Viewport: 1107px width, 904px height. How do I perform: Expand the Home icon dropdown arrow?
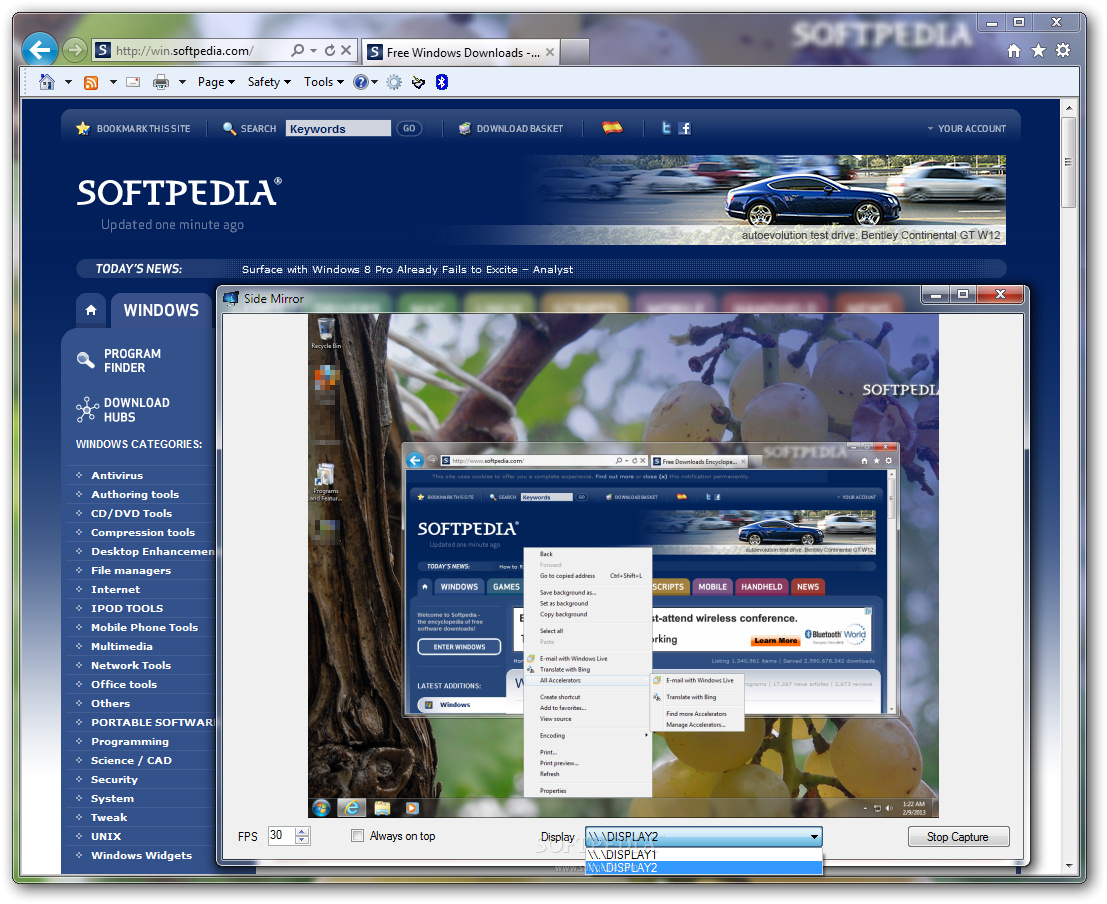(x=68, y=82)
